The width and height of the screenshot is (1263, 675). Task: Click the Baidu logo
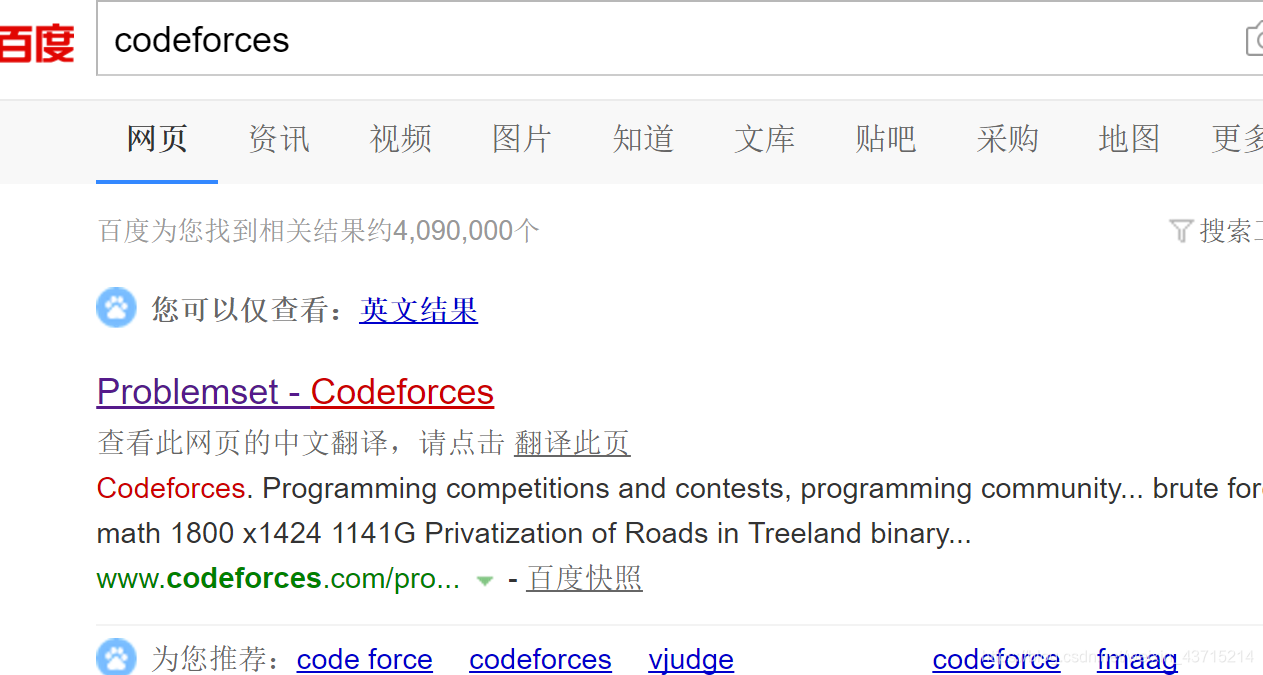(37, 43)
